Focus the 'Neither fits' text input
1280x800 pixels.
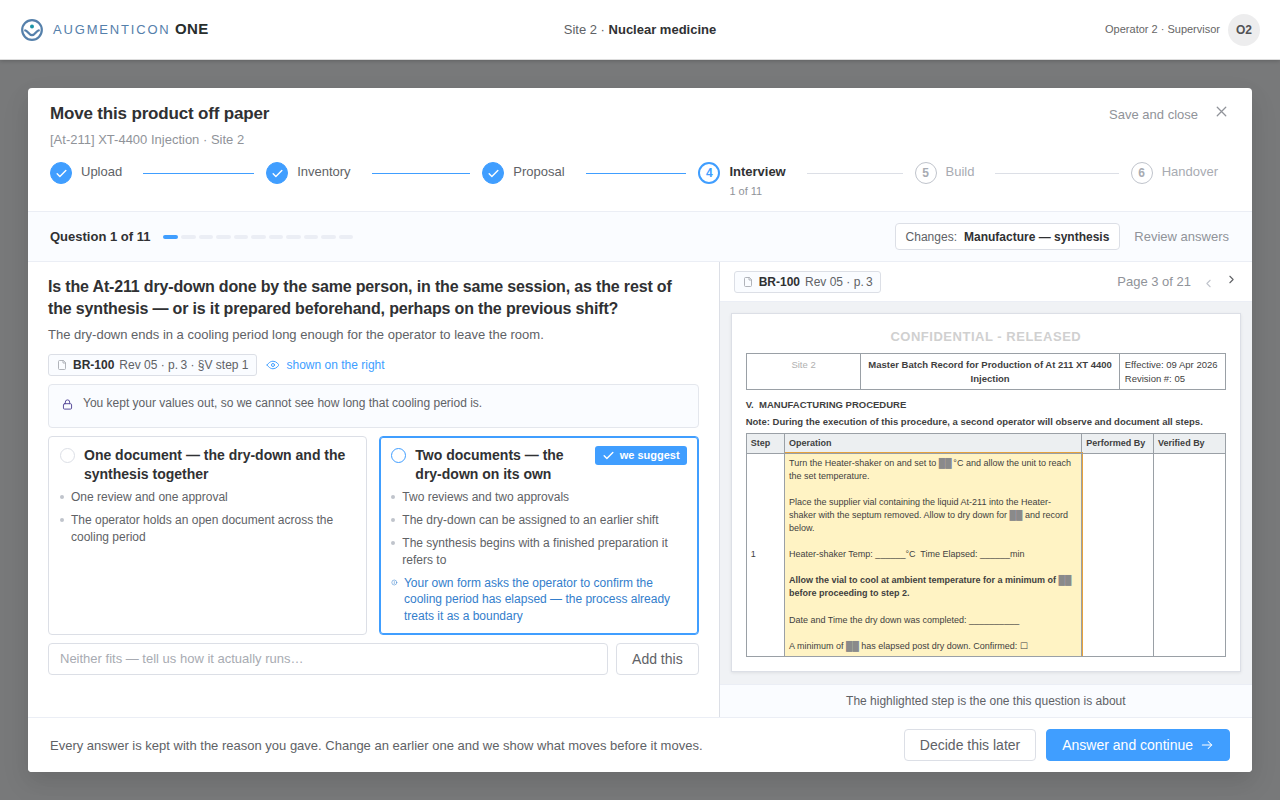click(x=328, y=659)
